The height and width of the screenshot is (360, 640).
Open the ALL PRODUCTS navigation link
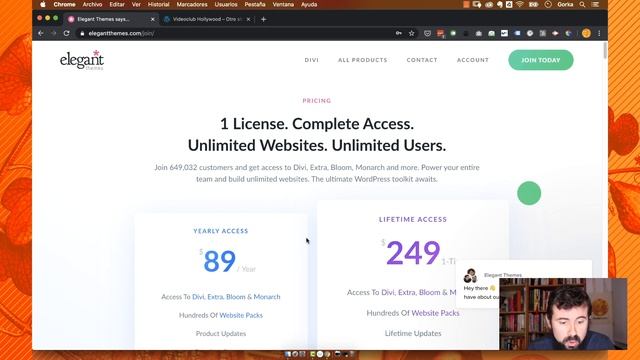pyautogui.click(x=362, y=60)
